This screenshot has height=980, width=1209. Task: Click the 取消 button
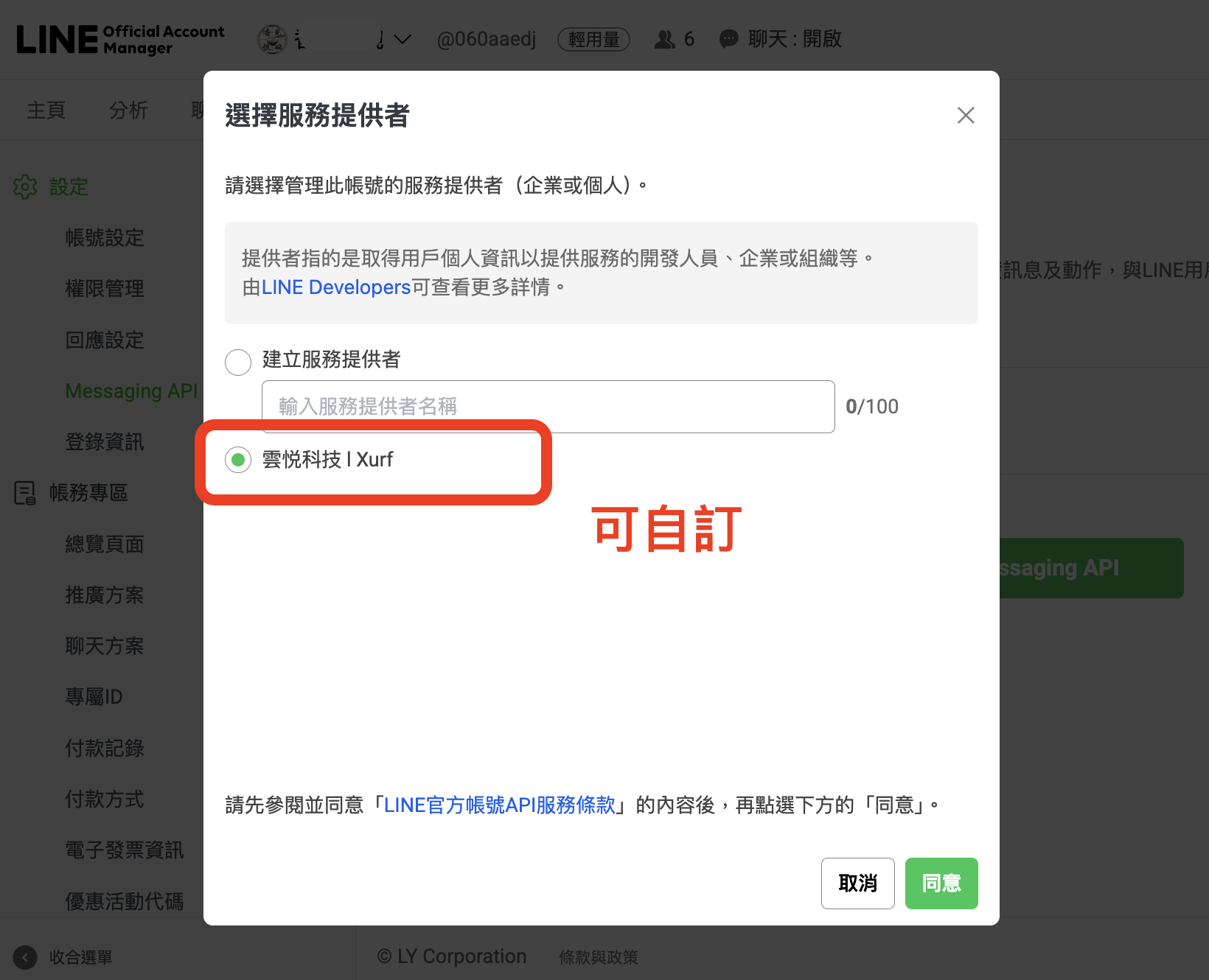(x=858, y=883)
